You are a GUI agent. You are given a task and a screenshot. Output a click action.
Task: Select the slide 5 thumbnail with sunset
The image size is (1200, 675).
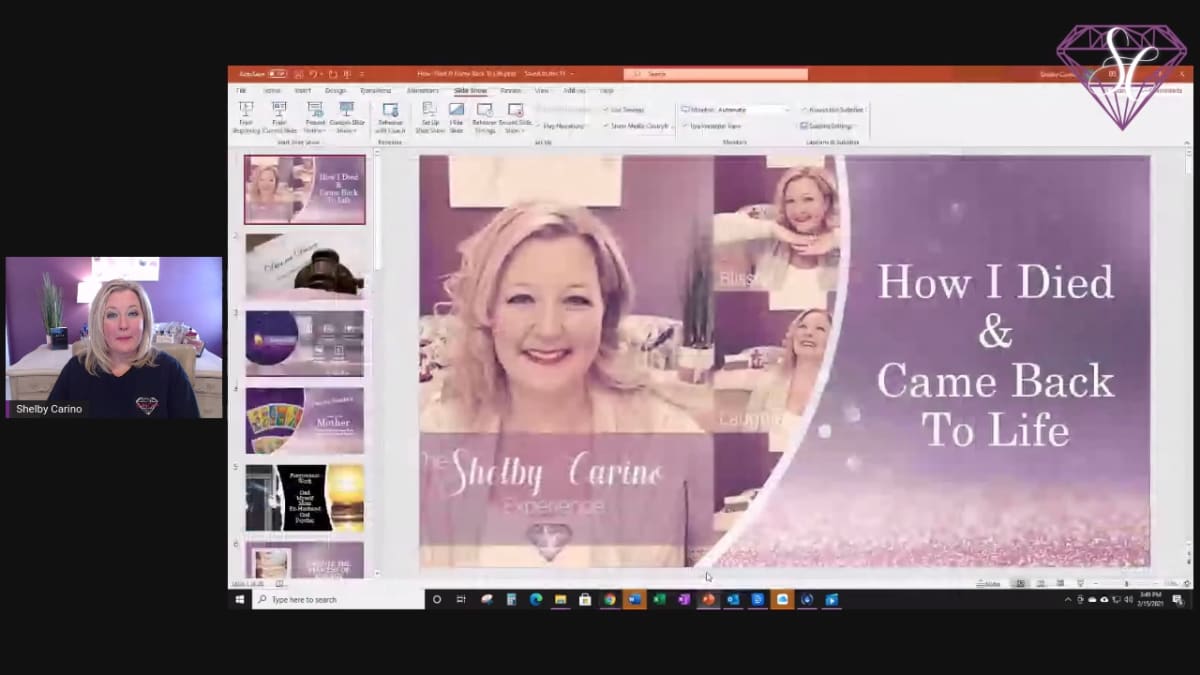[x=305, y=497]
